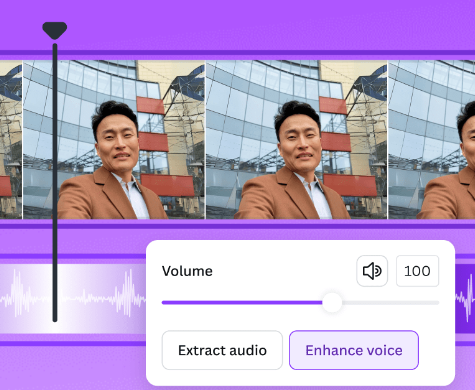Click the Enhance voice button
The image size is (475, 390).
point(354,350)
